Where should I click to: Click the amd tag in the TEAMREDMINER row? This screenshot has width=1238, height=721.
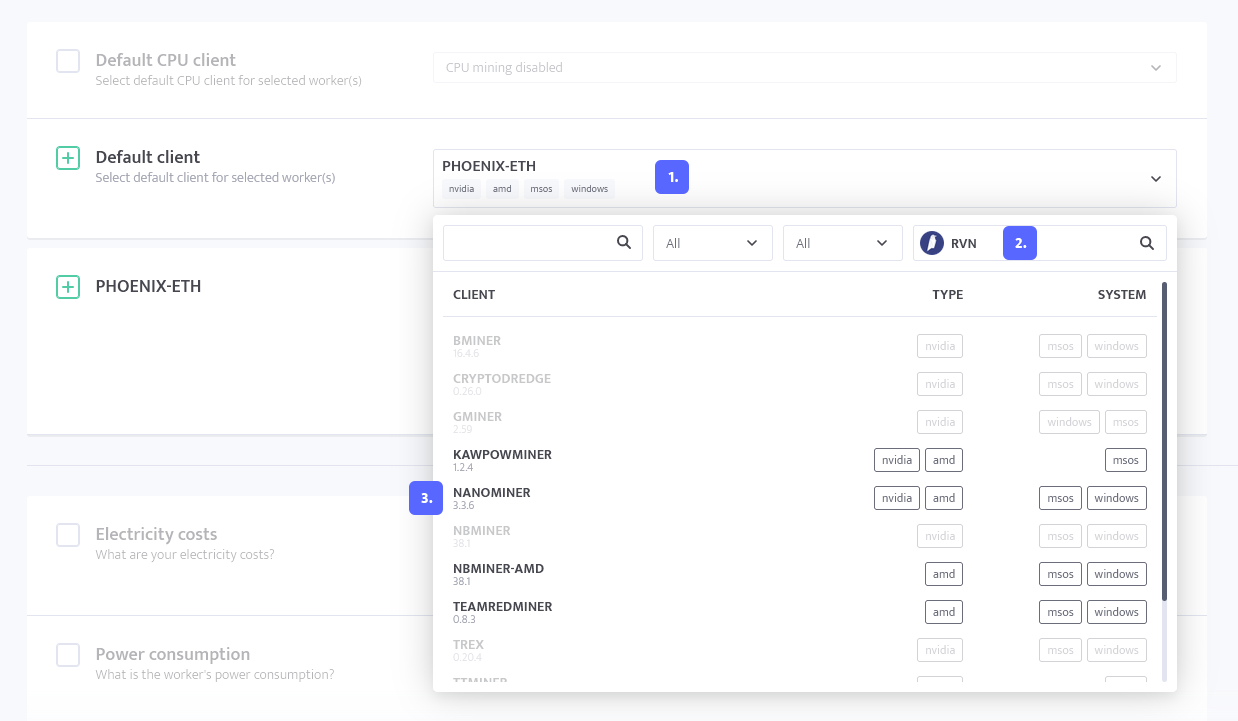click(944, 612)
